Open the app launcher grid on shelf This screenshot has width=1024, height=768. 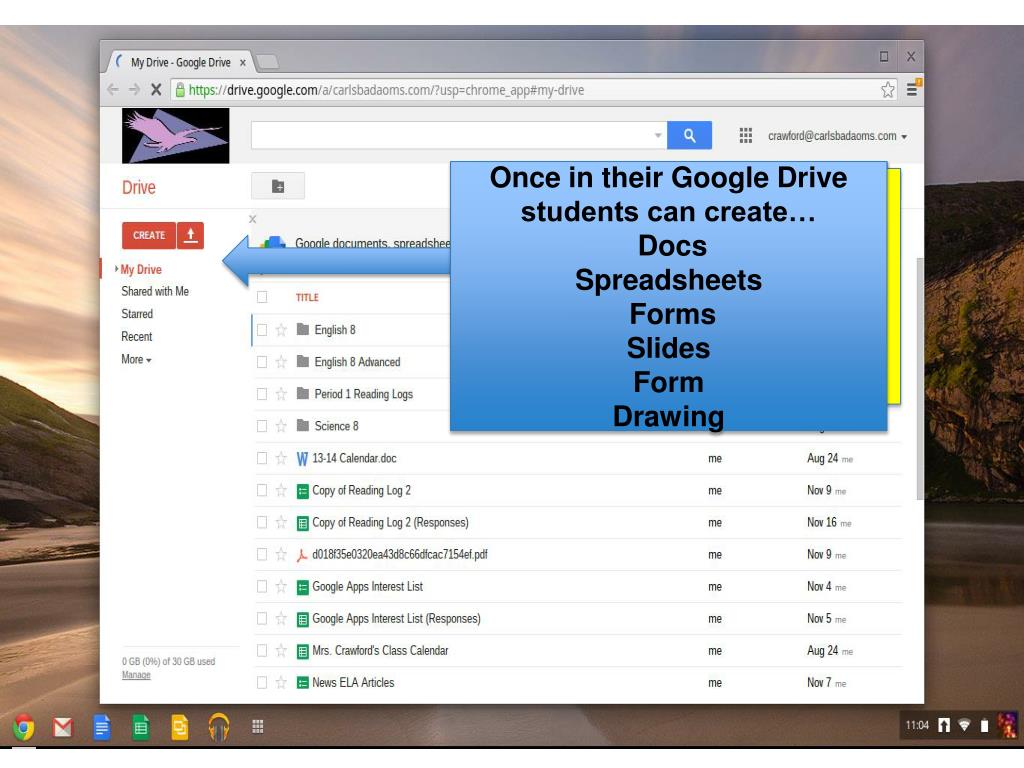(258, 726)
